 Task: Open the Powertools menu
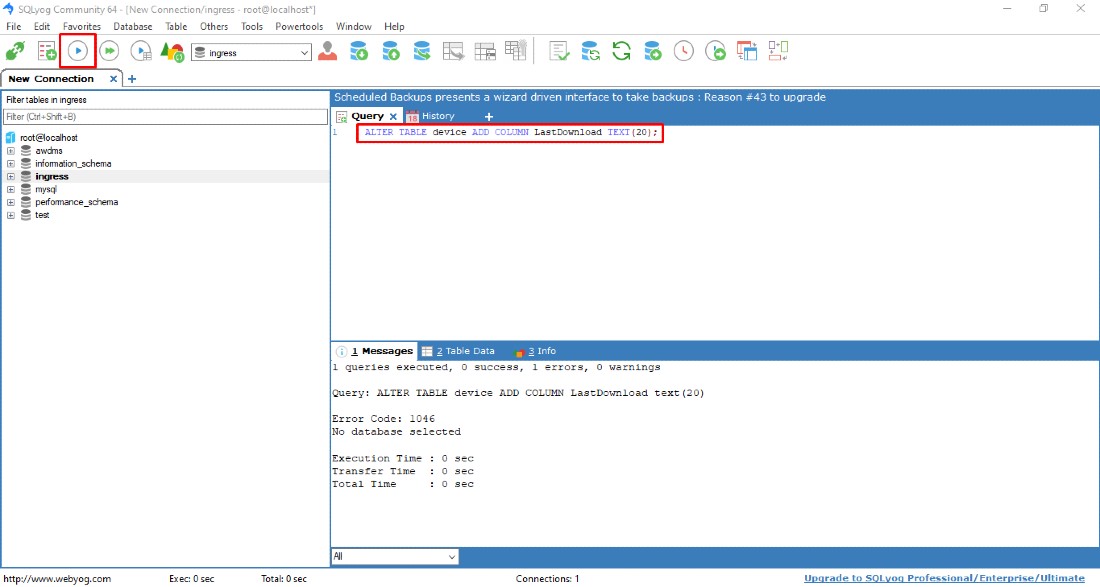[299, 27]
